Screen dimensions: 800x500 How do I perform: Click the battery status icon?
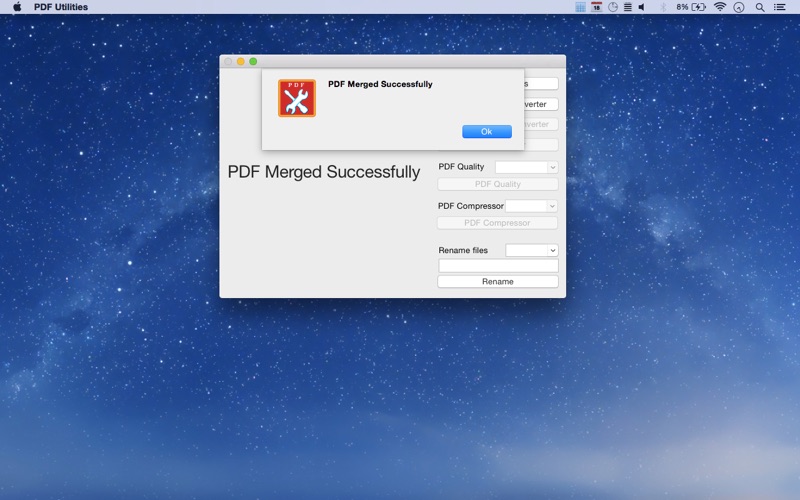pyautogui.click(x=699, y=7)
